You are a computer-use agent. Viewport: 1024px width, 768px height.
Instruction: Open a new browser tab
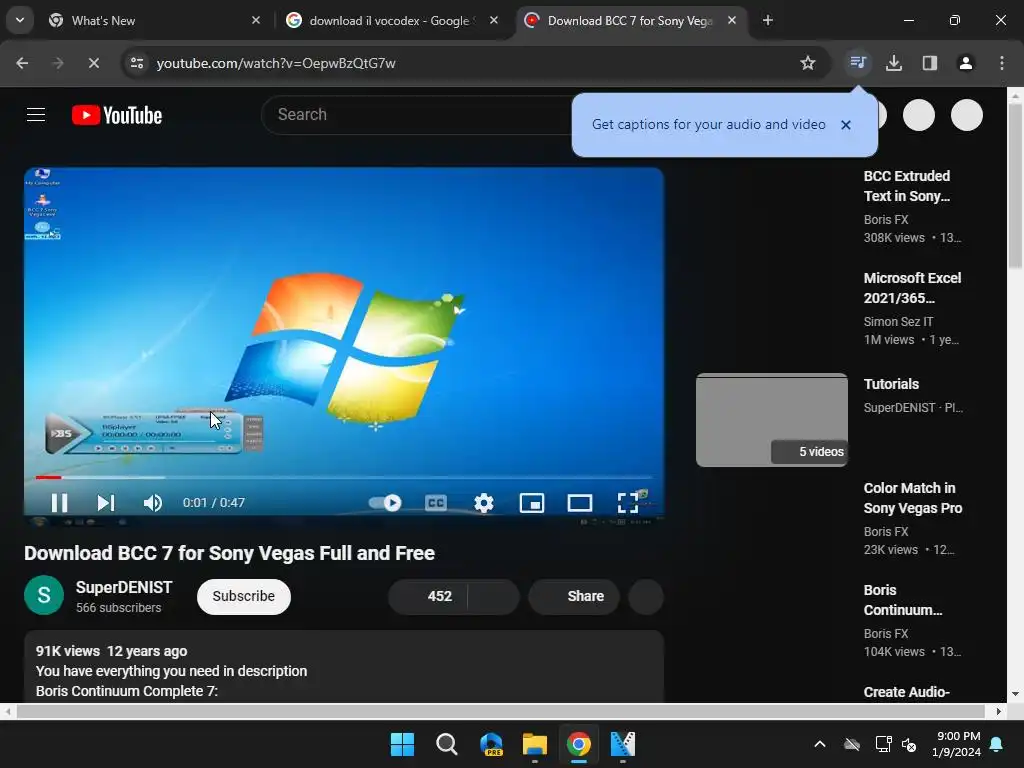click(768, 20)
